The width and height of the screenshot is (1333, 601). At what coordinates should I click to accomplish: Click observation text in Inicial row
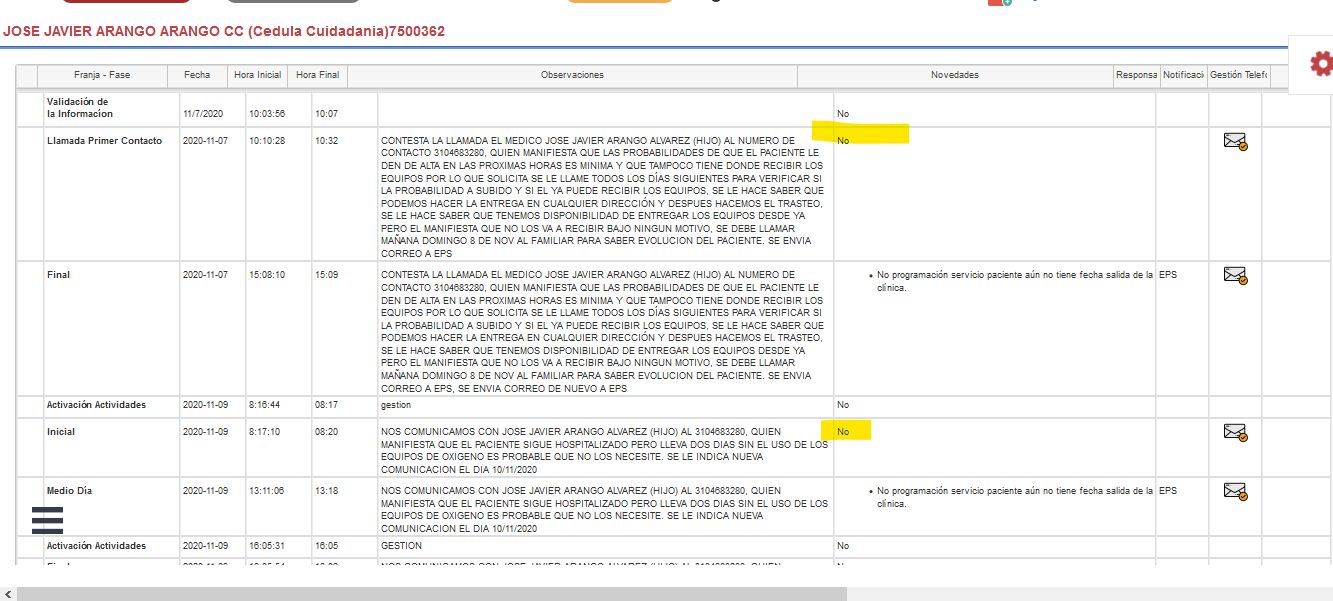604,451
